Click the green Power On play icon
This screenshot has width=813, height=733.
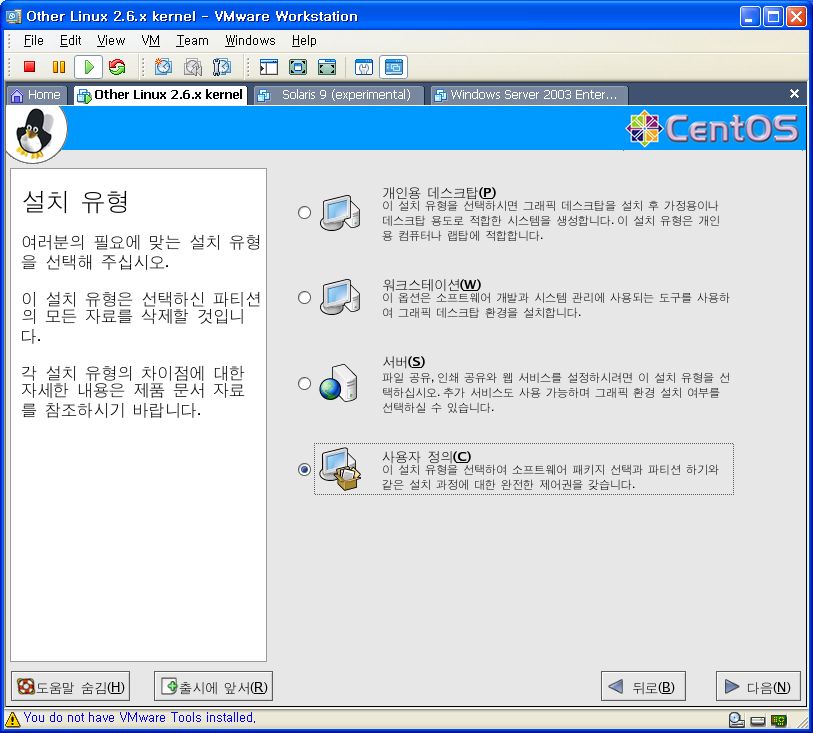coord(88,67)
